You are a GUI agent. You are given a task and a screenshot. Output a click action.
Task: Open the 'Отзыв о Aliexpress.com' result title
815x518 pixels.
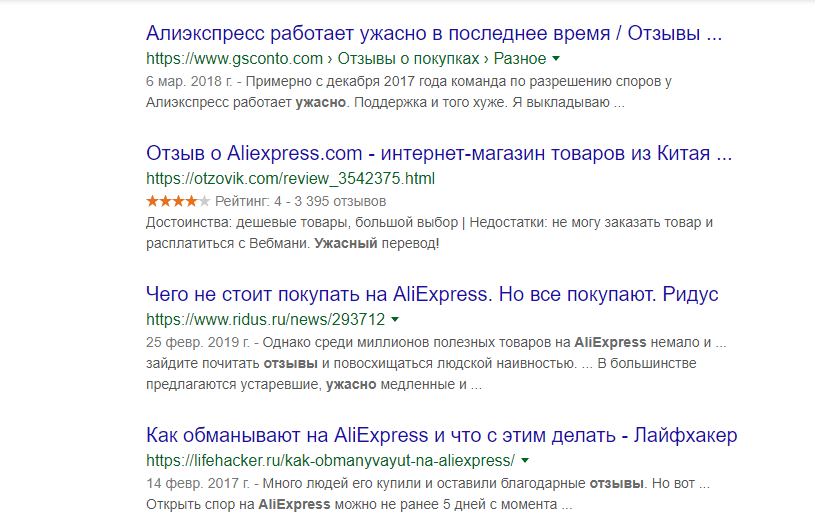click(x=439, y=154)
